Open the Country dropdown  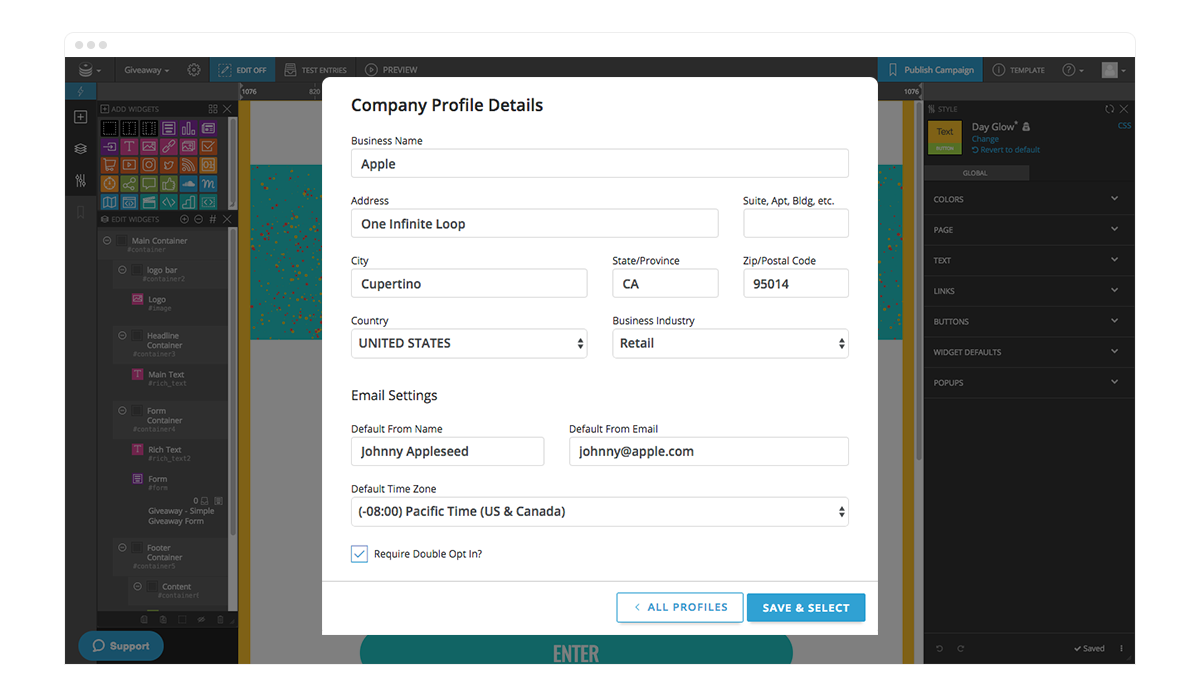468,343
